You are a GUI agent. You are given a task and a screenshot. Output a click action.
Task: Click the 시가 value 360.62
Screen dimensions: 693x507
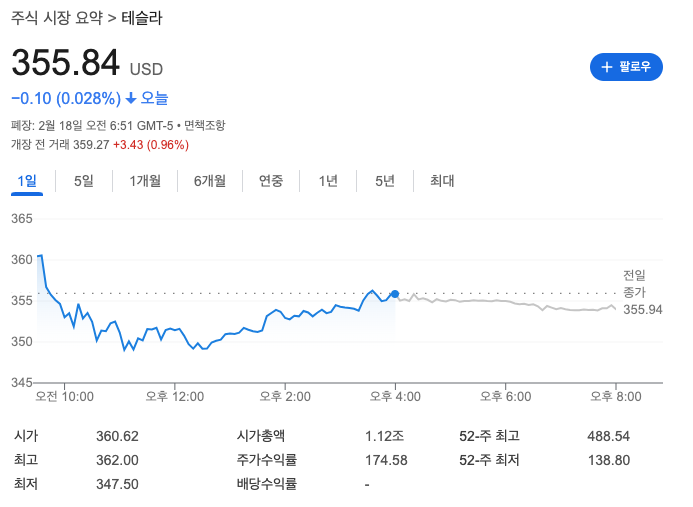(117, 437)
